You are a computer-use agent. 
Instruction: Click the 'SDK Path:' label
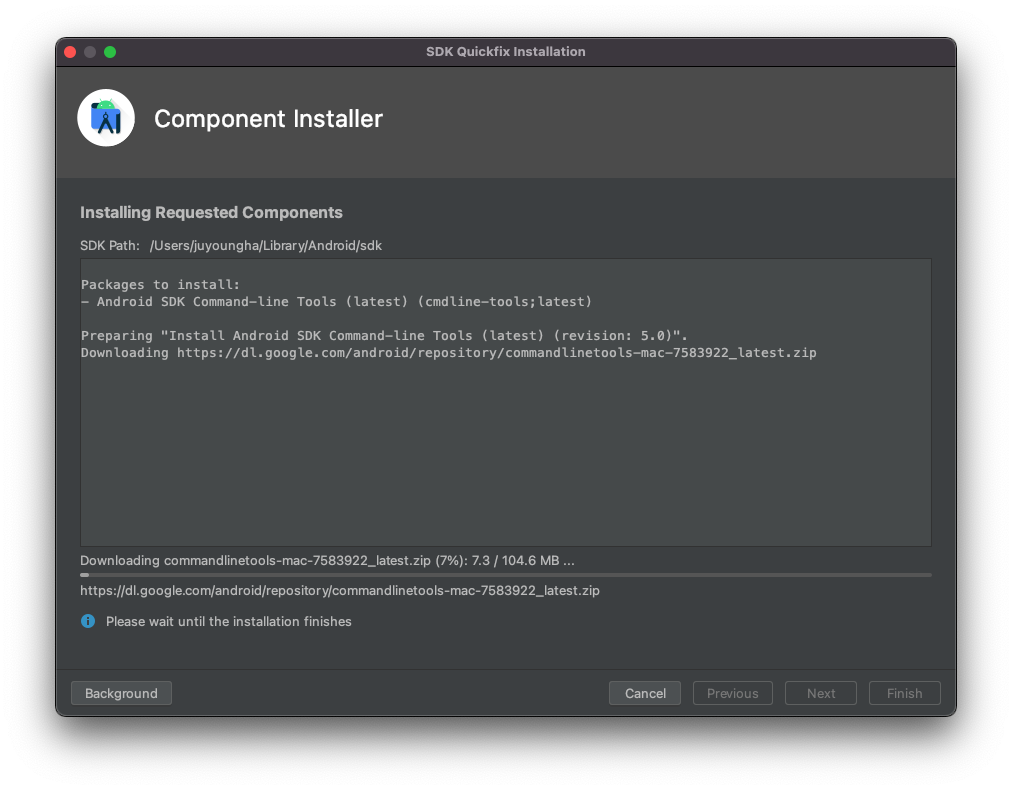[110, 245]
